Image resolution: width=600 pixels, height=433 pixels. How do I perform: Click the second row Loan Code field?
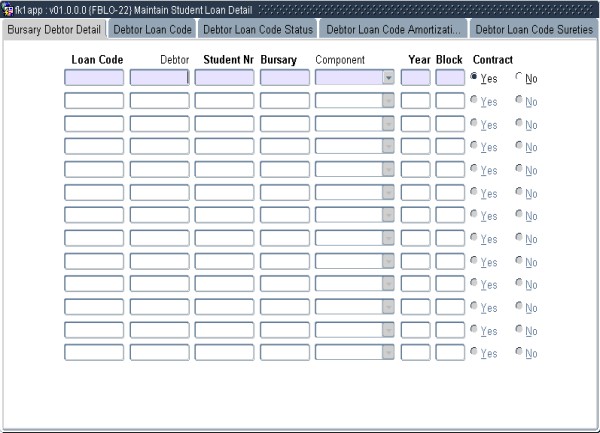[94, 100]
